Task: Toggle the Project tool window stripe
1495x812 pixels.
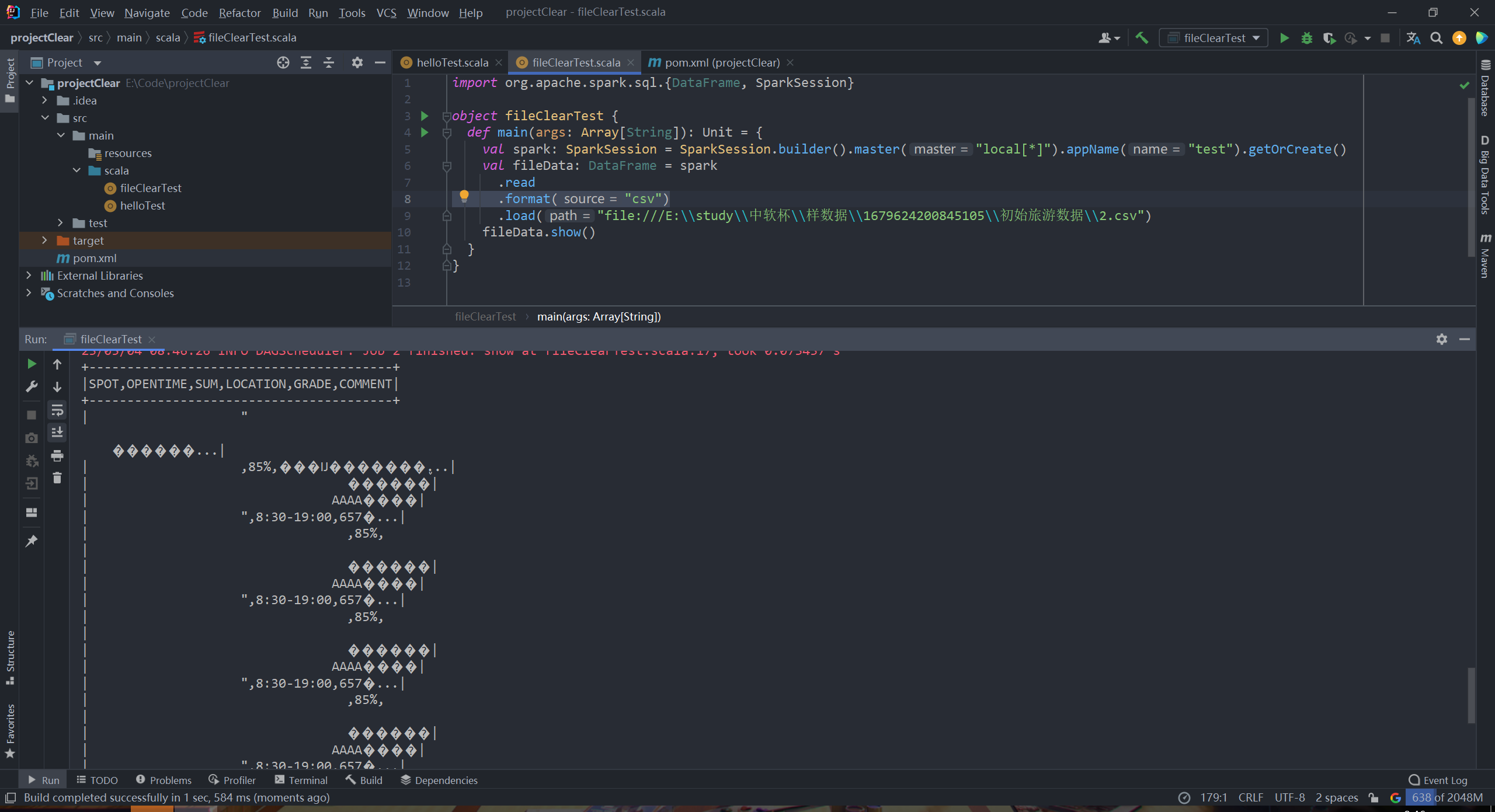Action: coord(10,80)
